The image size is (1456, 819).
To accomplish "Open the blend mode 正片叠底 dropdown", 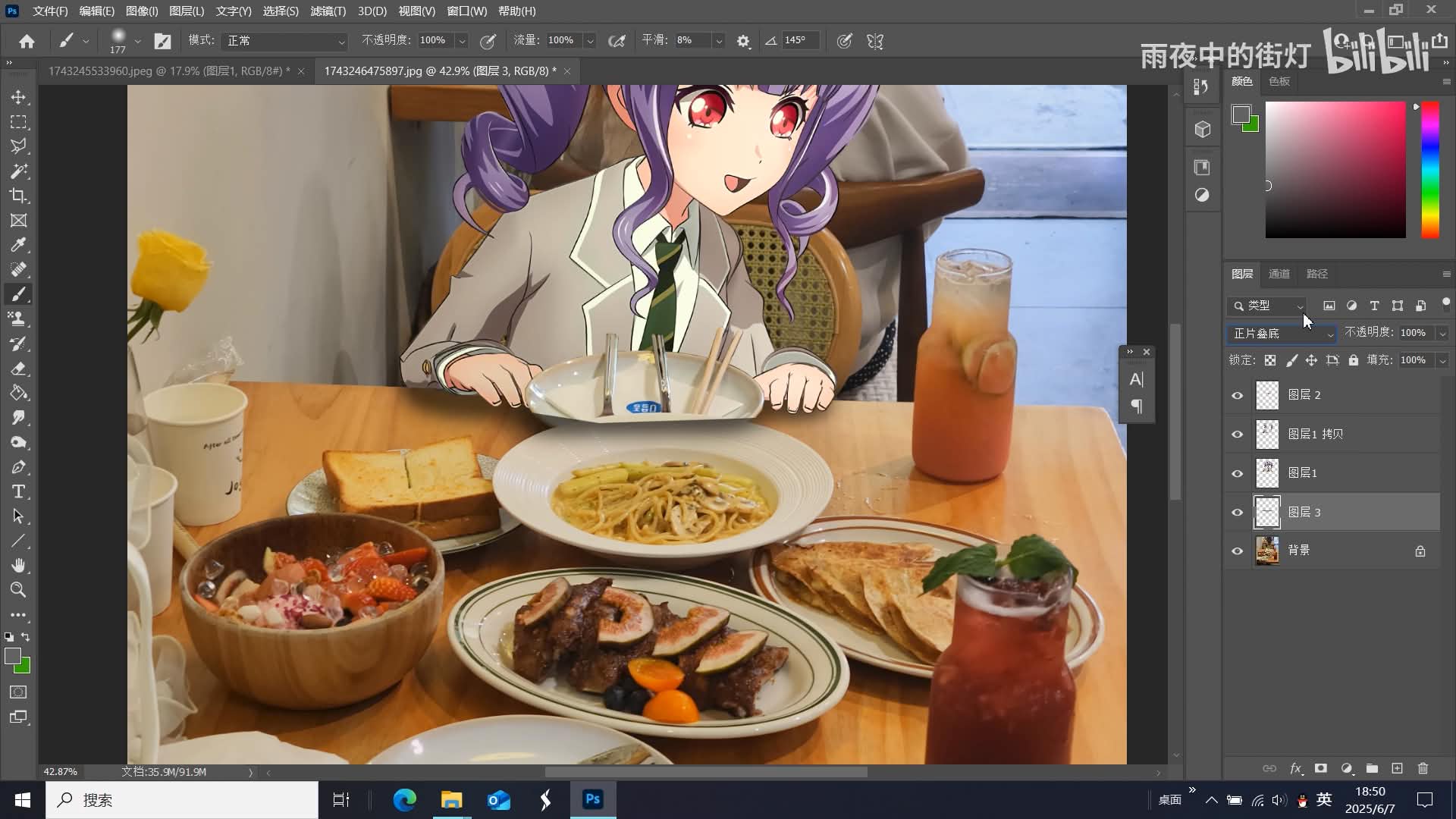I will (1282, 334).
